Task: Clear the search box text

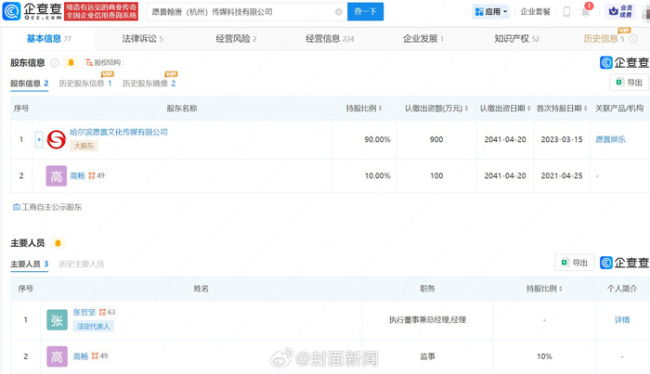Action: 338,12
